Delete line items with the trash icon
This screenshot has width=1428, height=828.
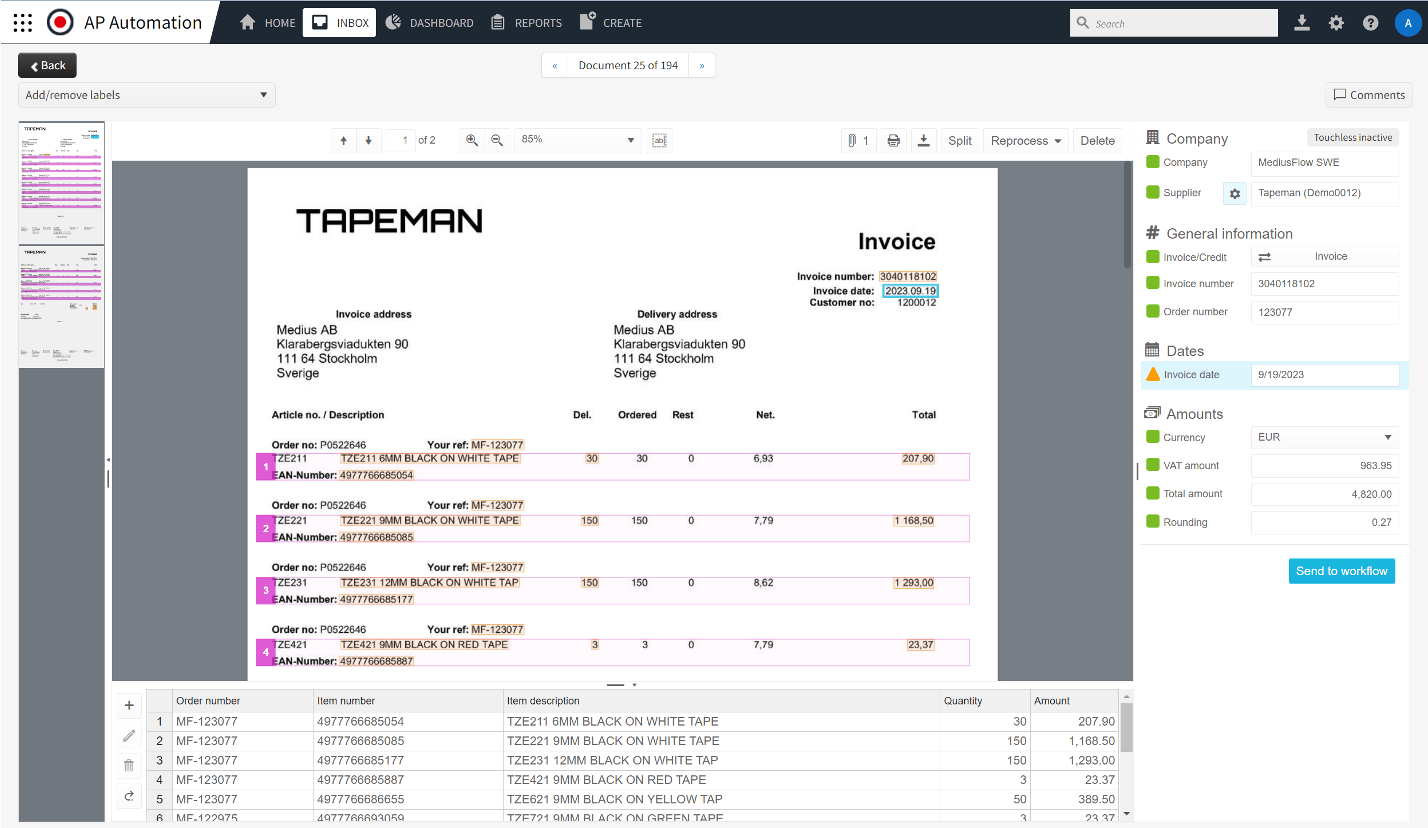click(128, 765)
